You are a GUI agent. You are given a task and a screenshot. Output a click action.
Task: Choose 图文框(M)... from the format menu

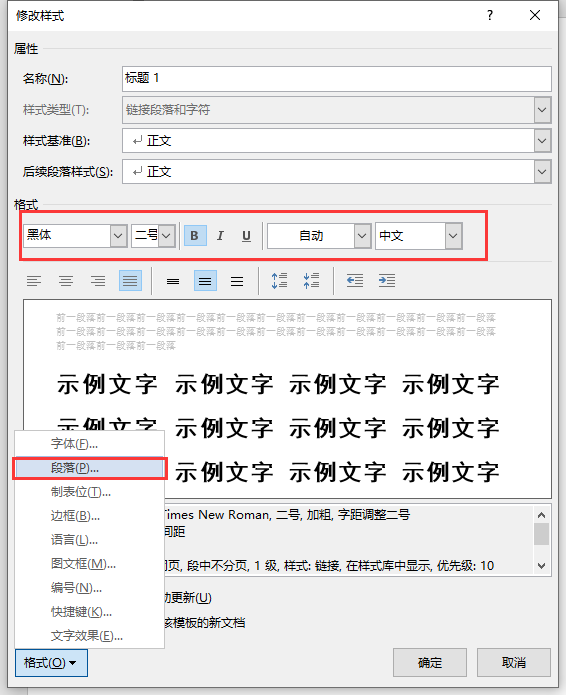click(x=90, y=564)
